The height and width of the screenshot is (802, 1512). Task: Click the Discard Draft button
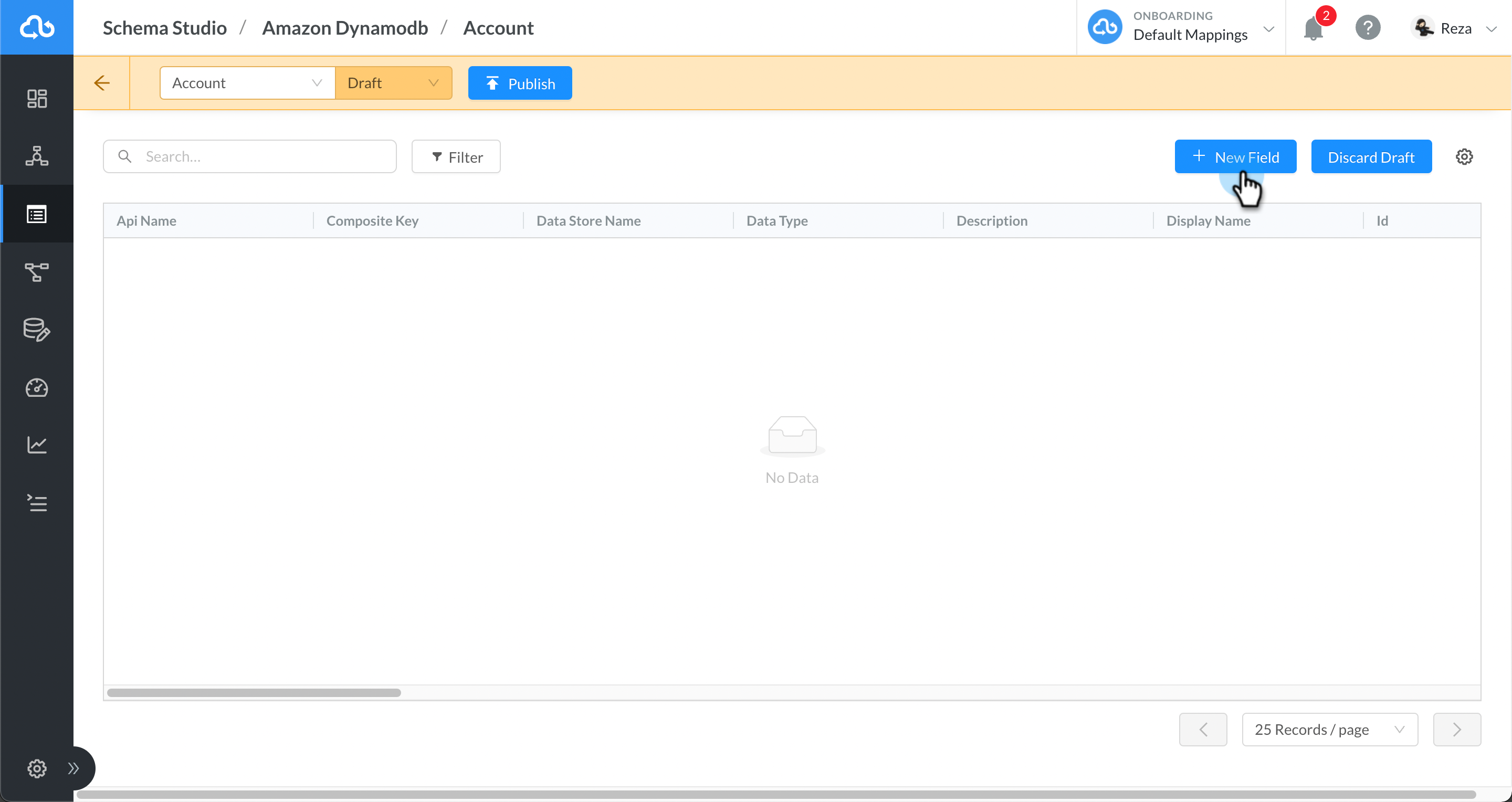pyautogui.click(x=1371, y=156)
